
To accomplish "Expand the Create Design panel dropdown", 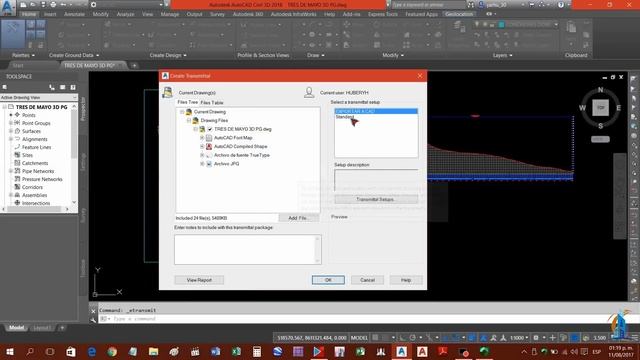I will (x=168, y=55).
